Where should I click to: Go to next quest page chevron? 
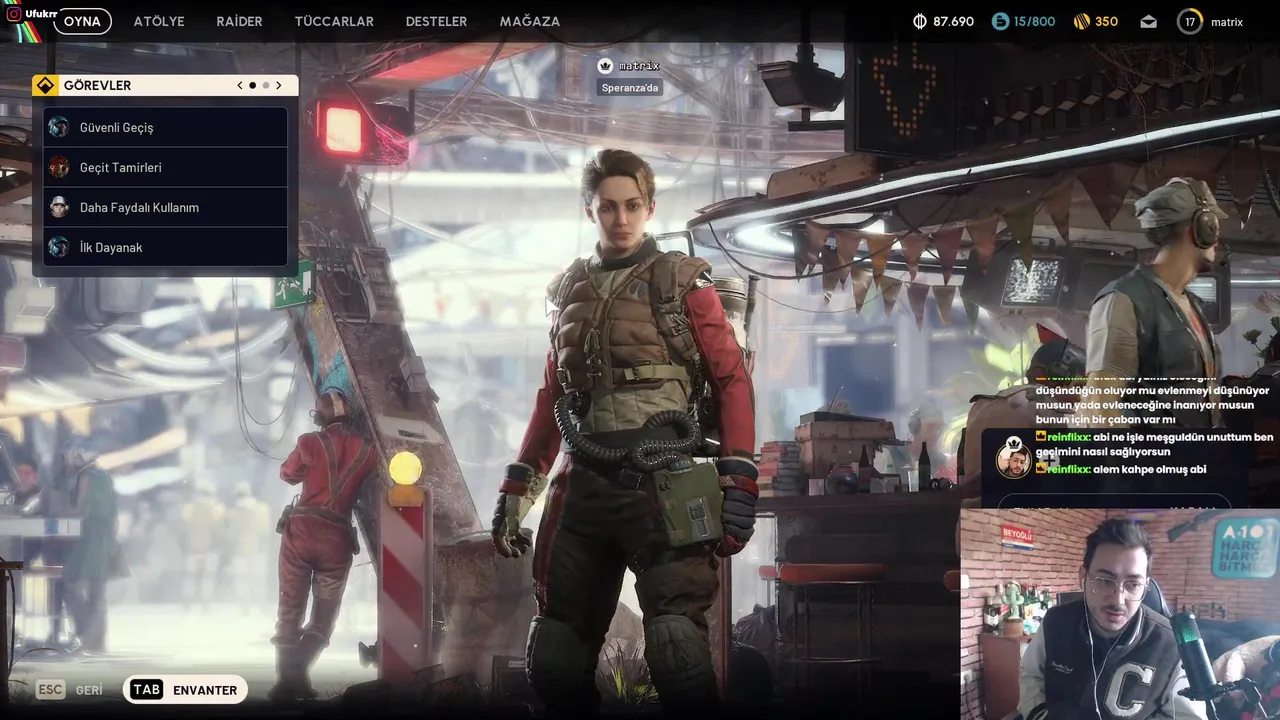pyautogui.click(x=279, y=85)
